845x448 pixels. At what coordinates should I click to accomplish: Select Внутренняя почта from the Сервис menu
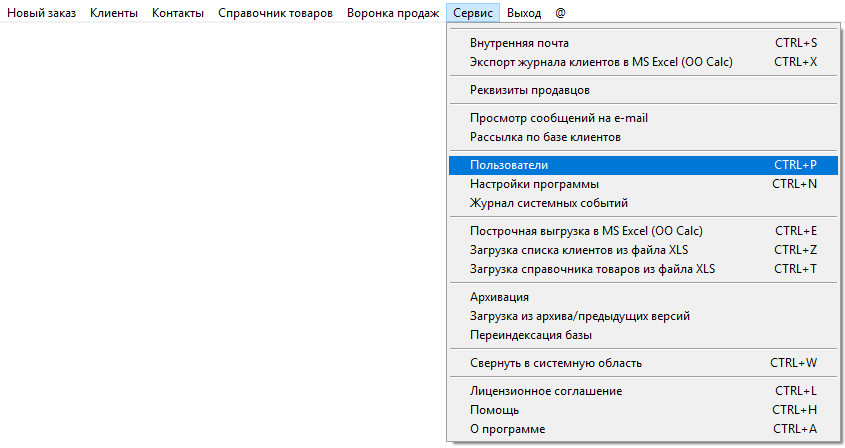tap(519, 43)
